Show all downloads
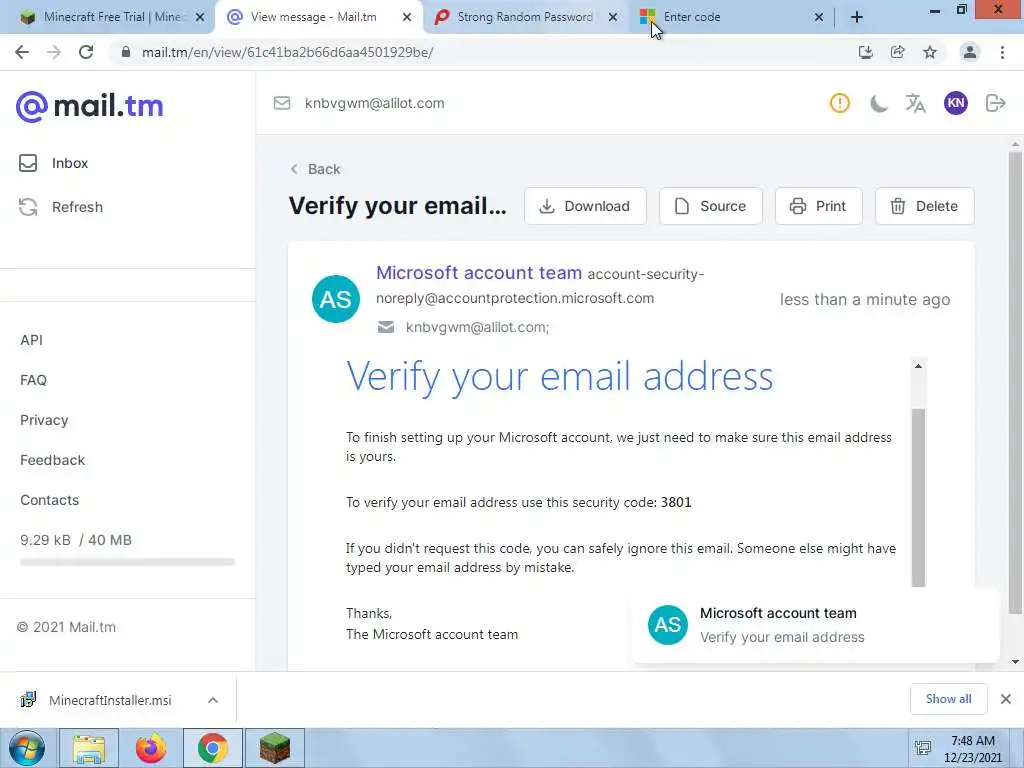Image resolution: width=1024 pixels, height=768 pixels. coord(948,699)
